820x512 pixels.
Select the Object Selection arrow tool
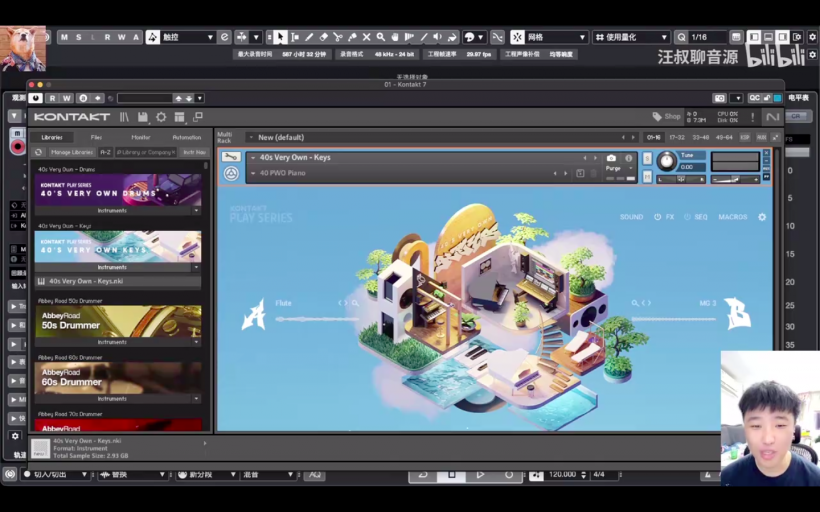(x=280, y=37)
